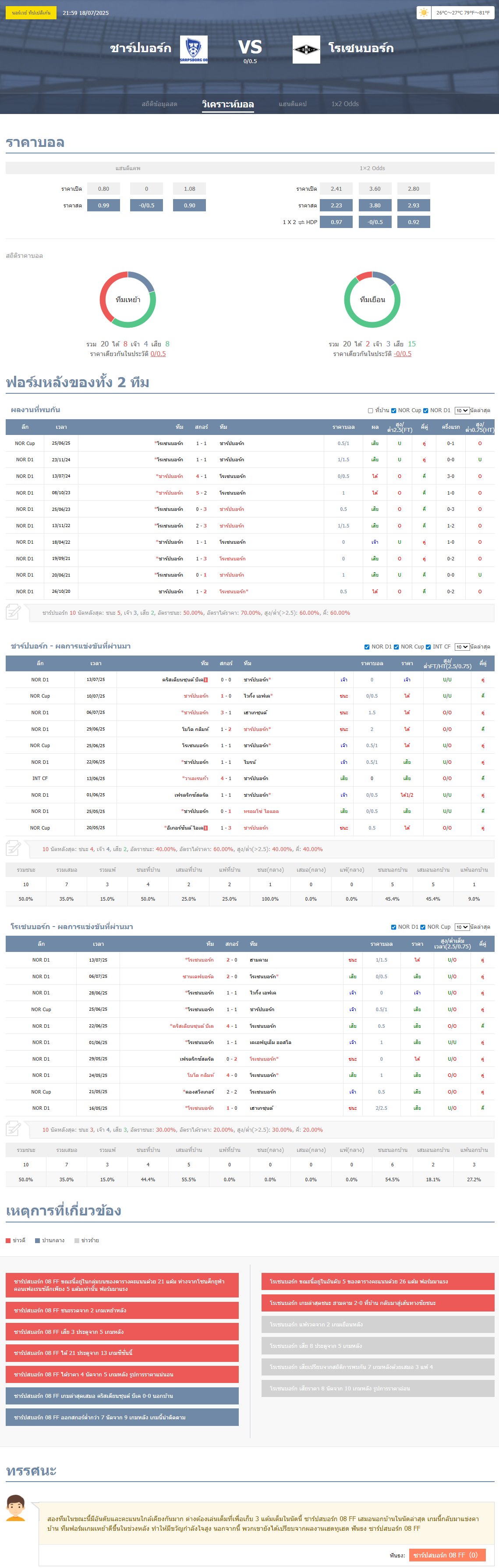Image resolution: width=499 pixels, height=1568 pixels.
Task: Click the notes icon under Rosenborg results summary
Action: coord(14,1129)
